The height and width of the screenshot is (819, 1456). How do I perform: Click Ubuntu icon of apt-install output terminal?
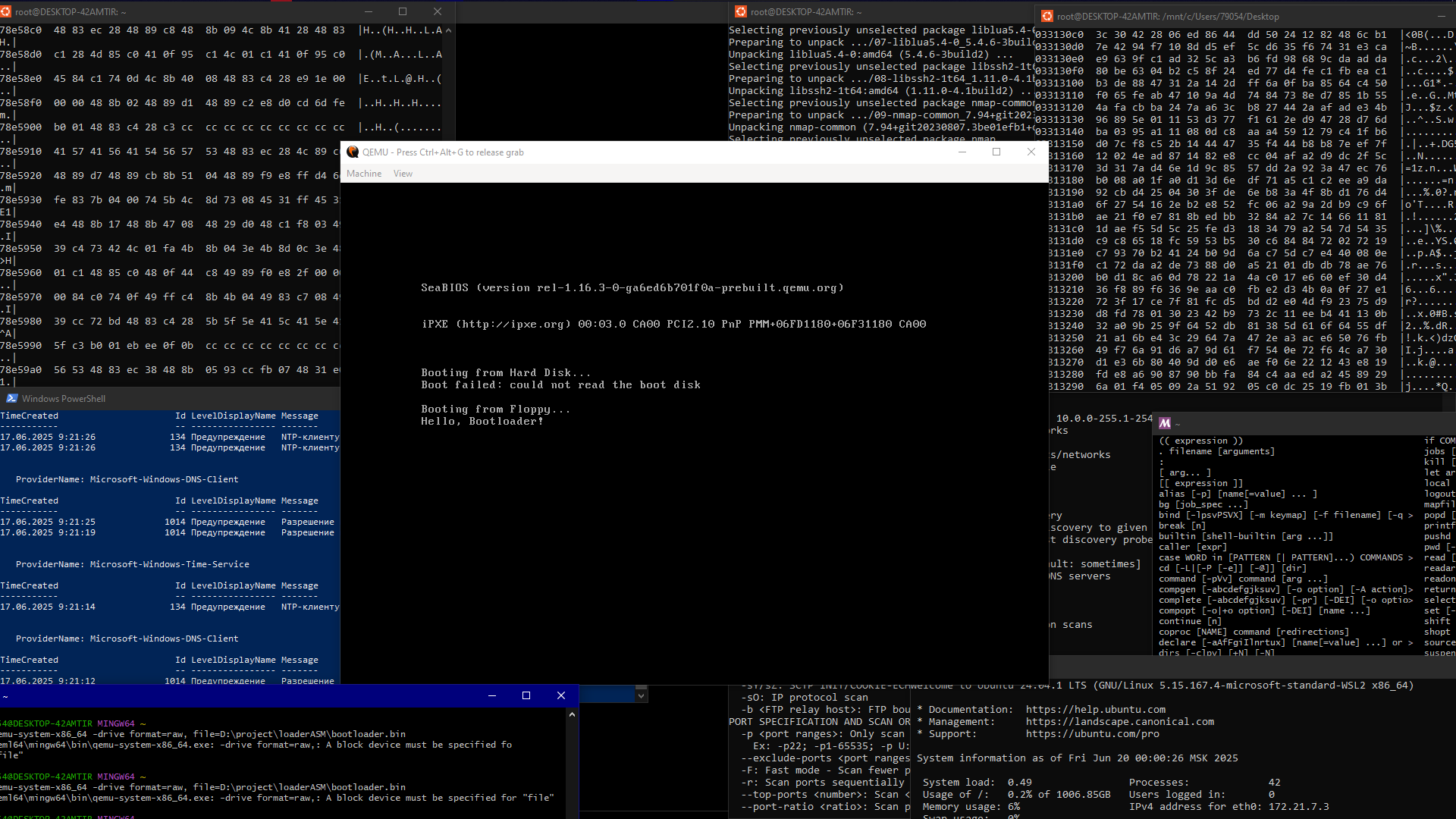coord(741,12)
